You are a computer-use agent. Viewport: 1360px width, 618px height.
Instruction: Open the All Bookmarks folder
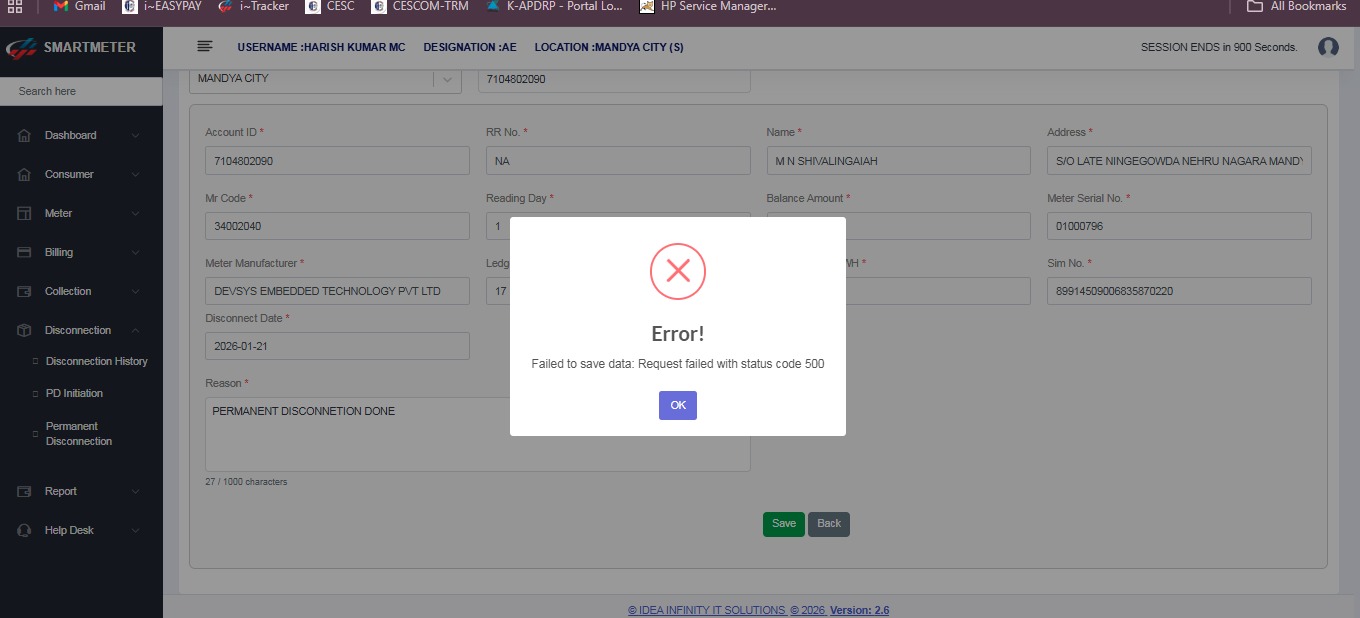1297,6
